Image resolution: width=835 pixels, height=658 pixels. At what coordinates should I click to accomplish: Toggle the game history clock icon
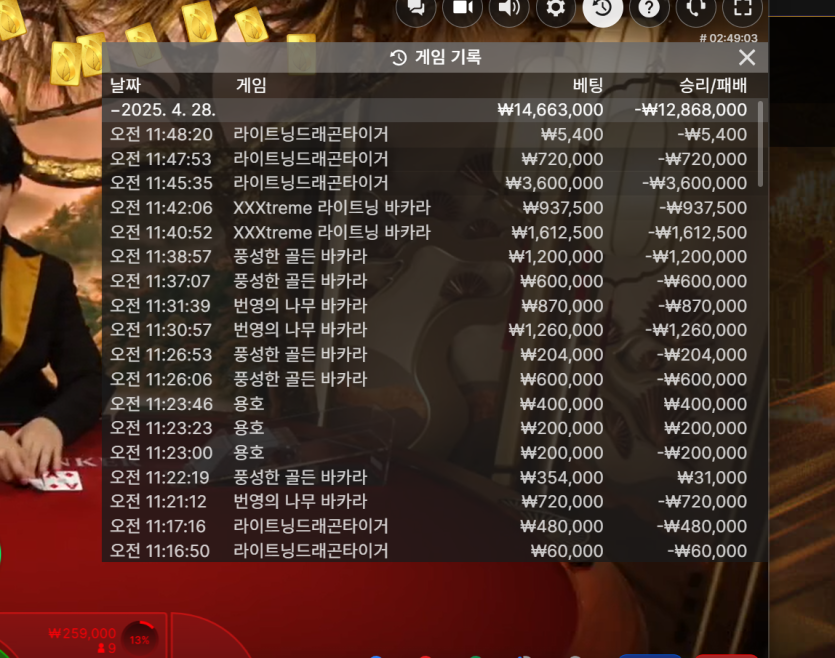pyautogui.click(x=603, y=8)
